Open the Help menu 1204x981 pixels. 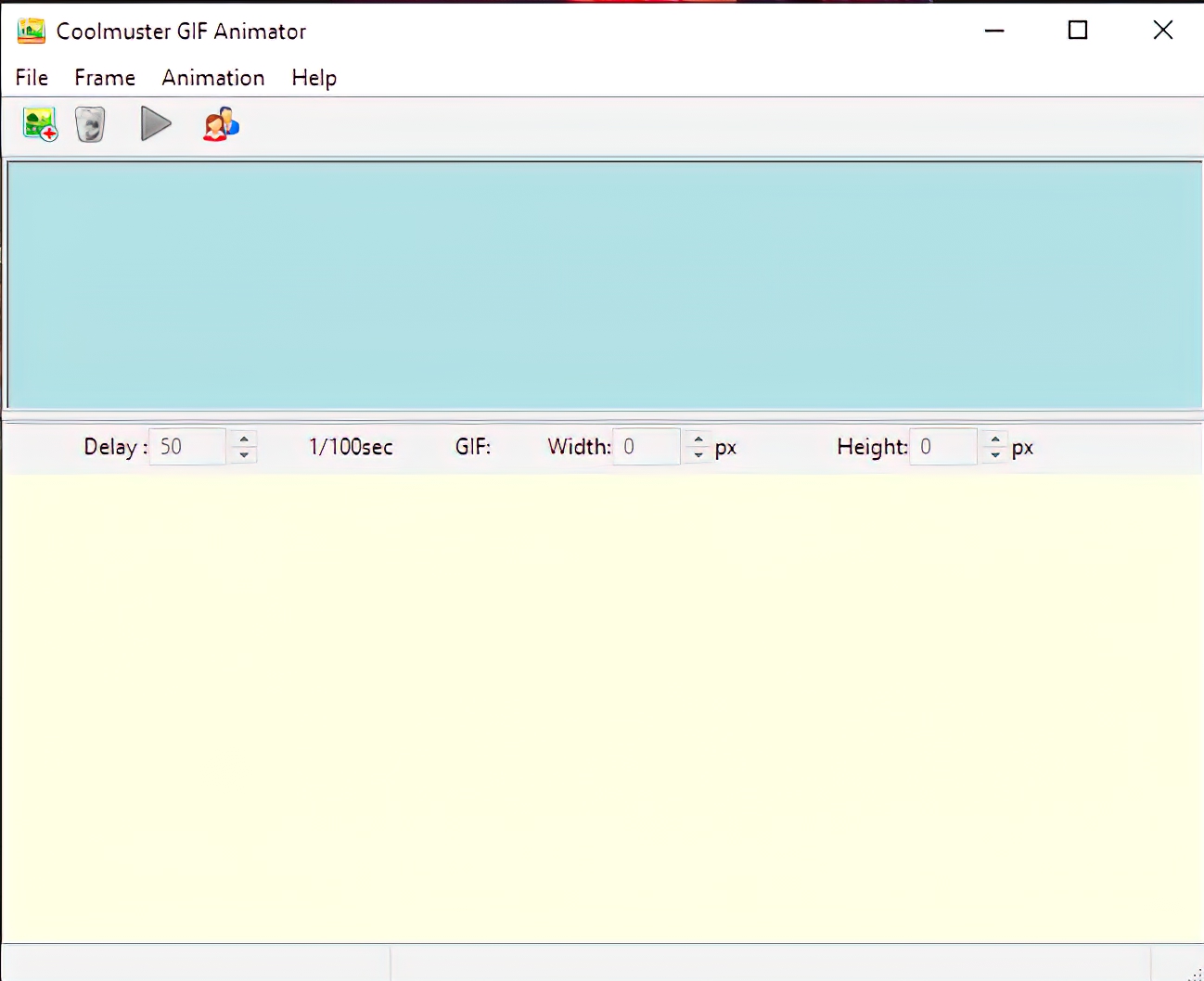[314, 78]
